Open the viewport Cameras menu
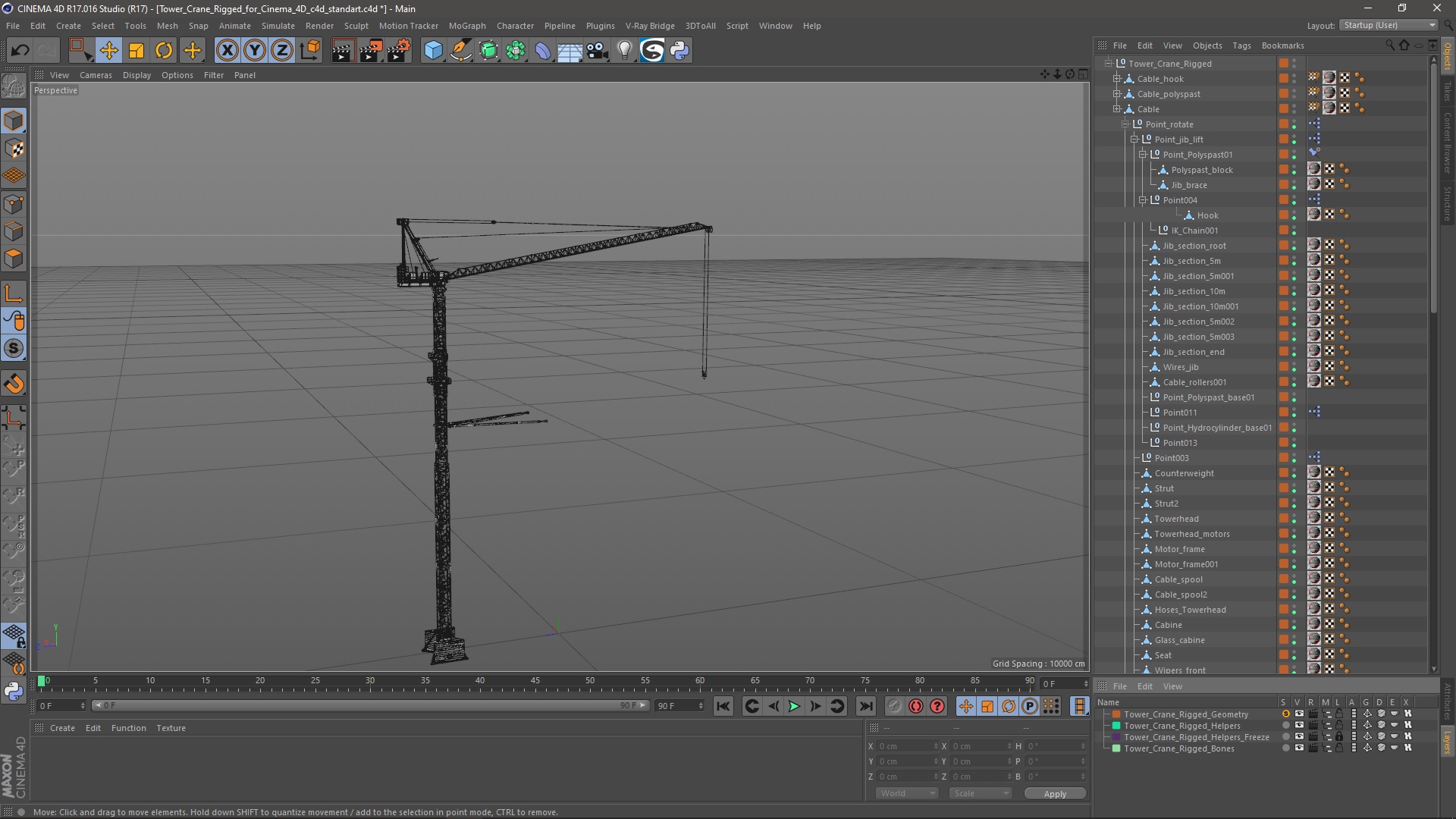Image resolution: width=1456 pixels, height=819 pixels. click(96, 75)
